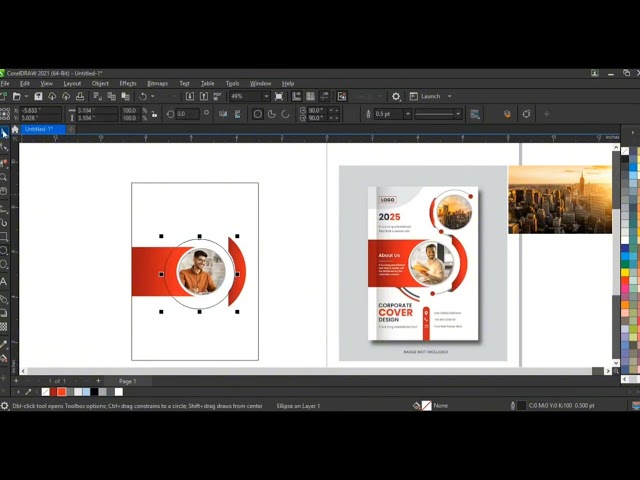Select the Eyedropper tool in toolbox
The image size is (640, 480).
4,344
